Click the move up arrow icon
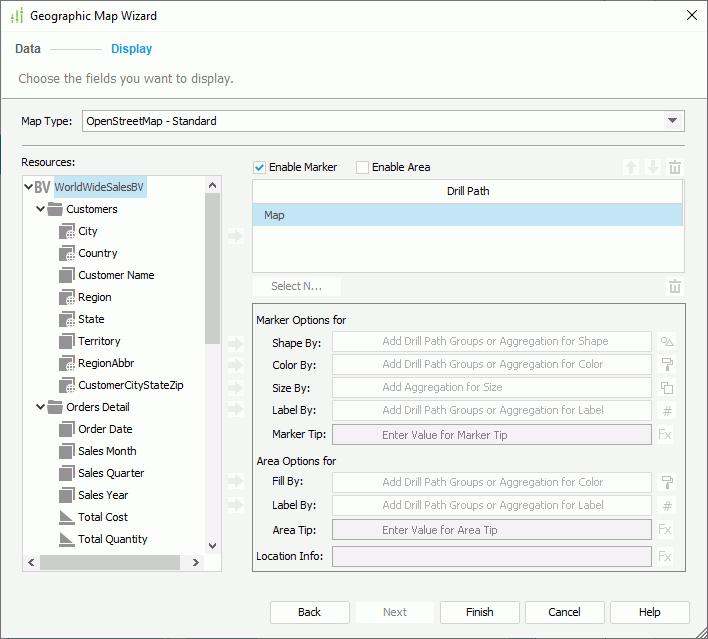Screen dimensions: 708x639 pyautogui.click(x=631, y=168)
